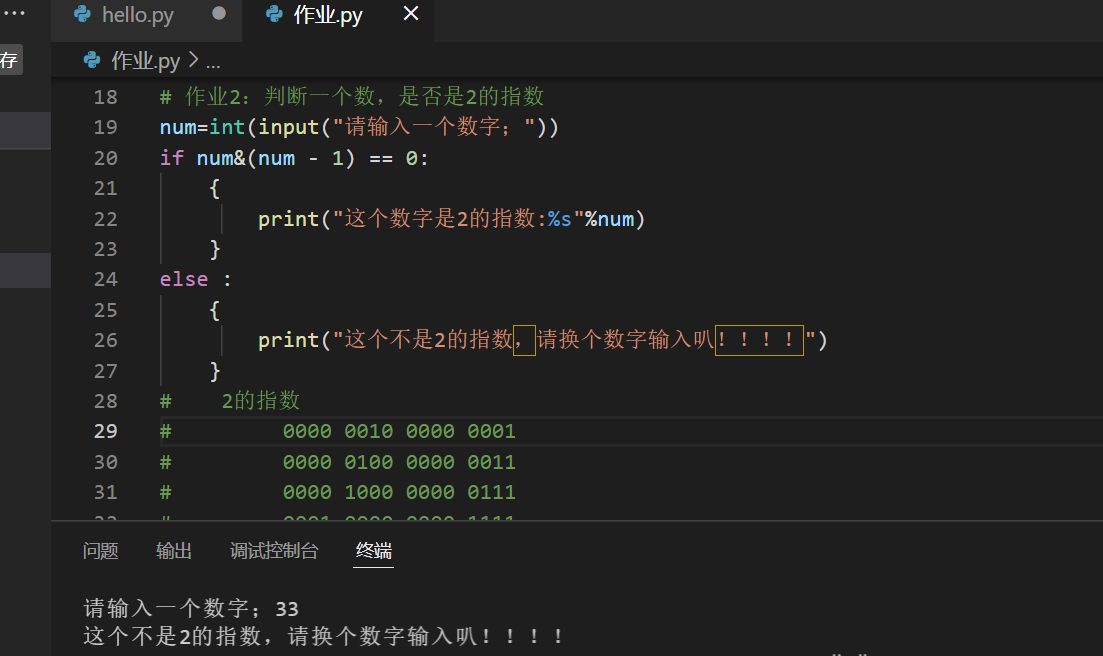This screenshot has width=1103, height=656.
Task: Click line number 24 in gutter
Action: point(106,280)
